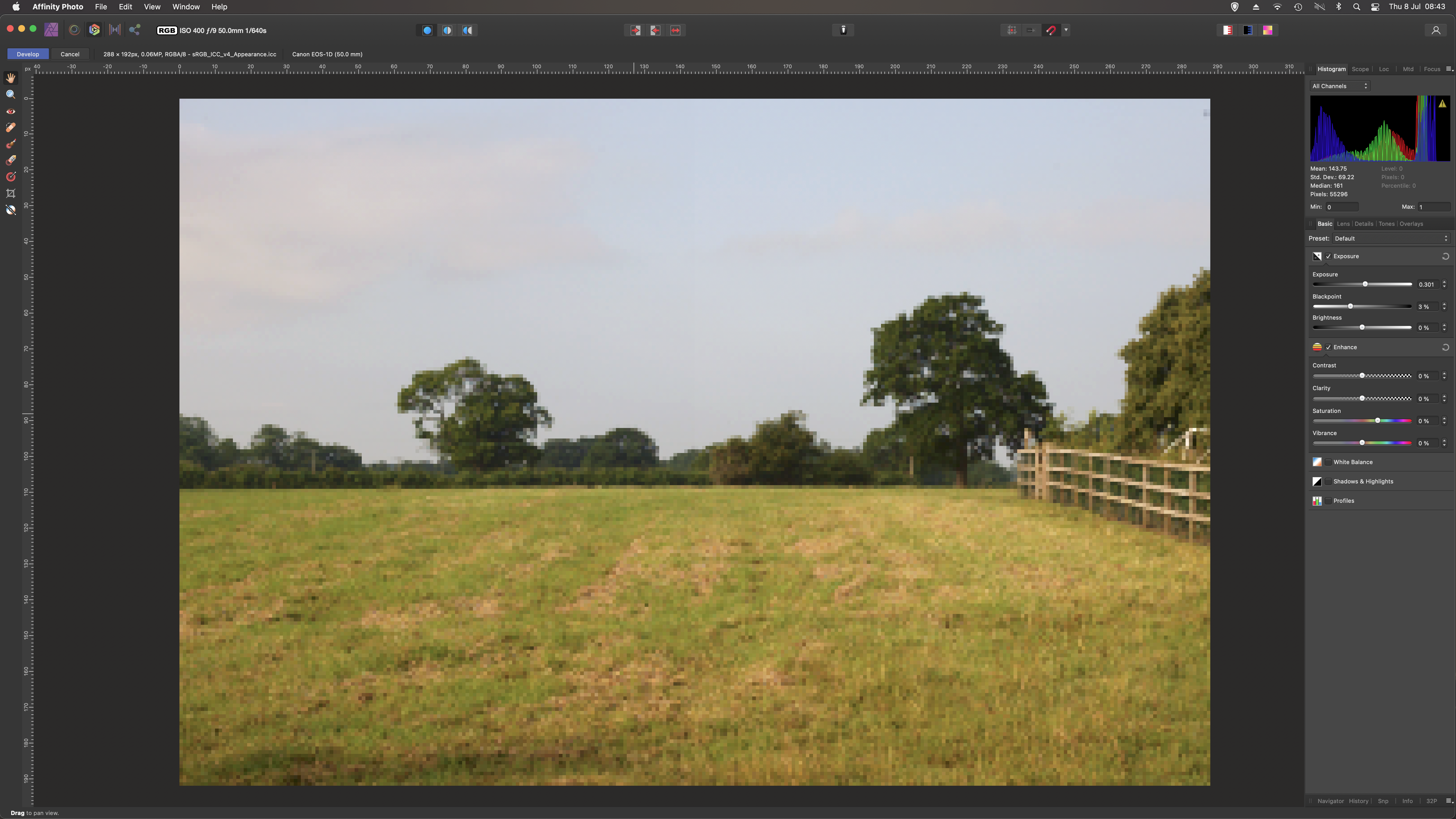Image resolution: width=1456 pixels, height=819 pixels.
Task: Select the Overlay Gradient tool
Action: [x=11, y=177]
